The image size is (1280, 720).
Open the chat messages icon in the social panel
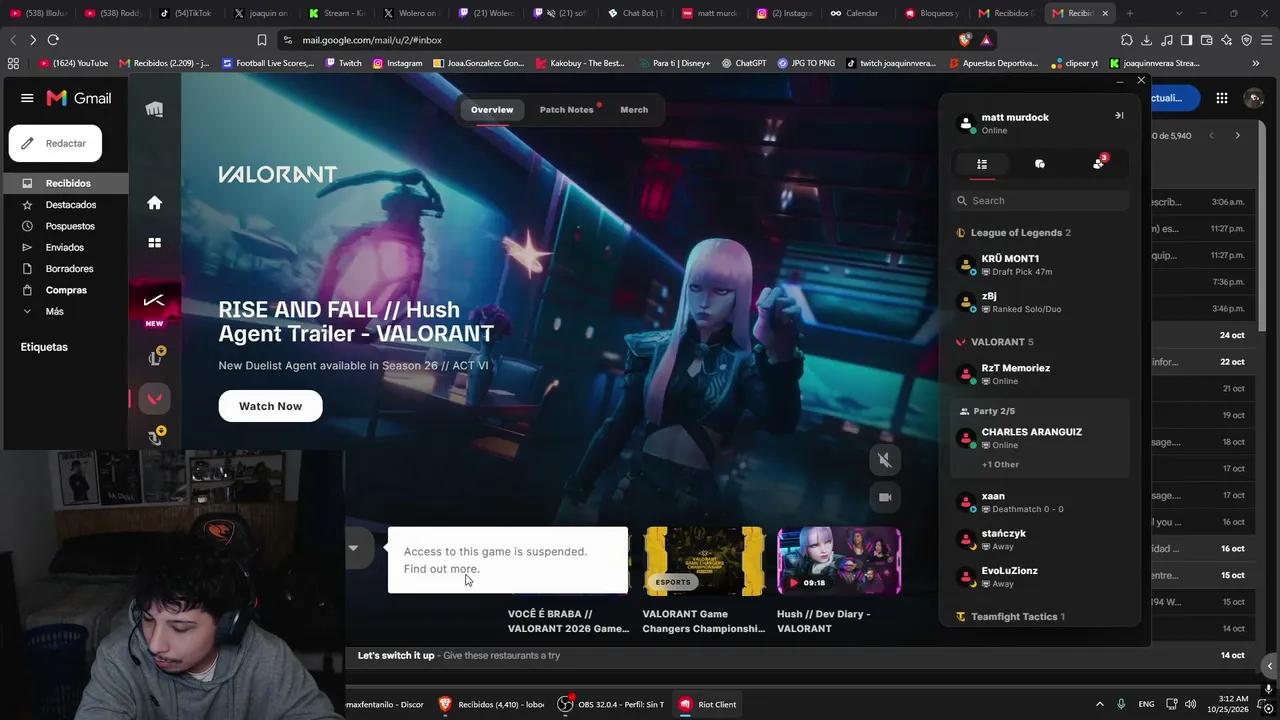pos(1040,164)
